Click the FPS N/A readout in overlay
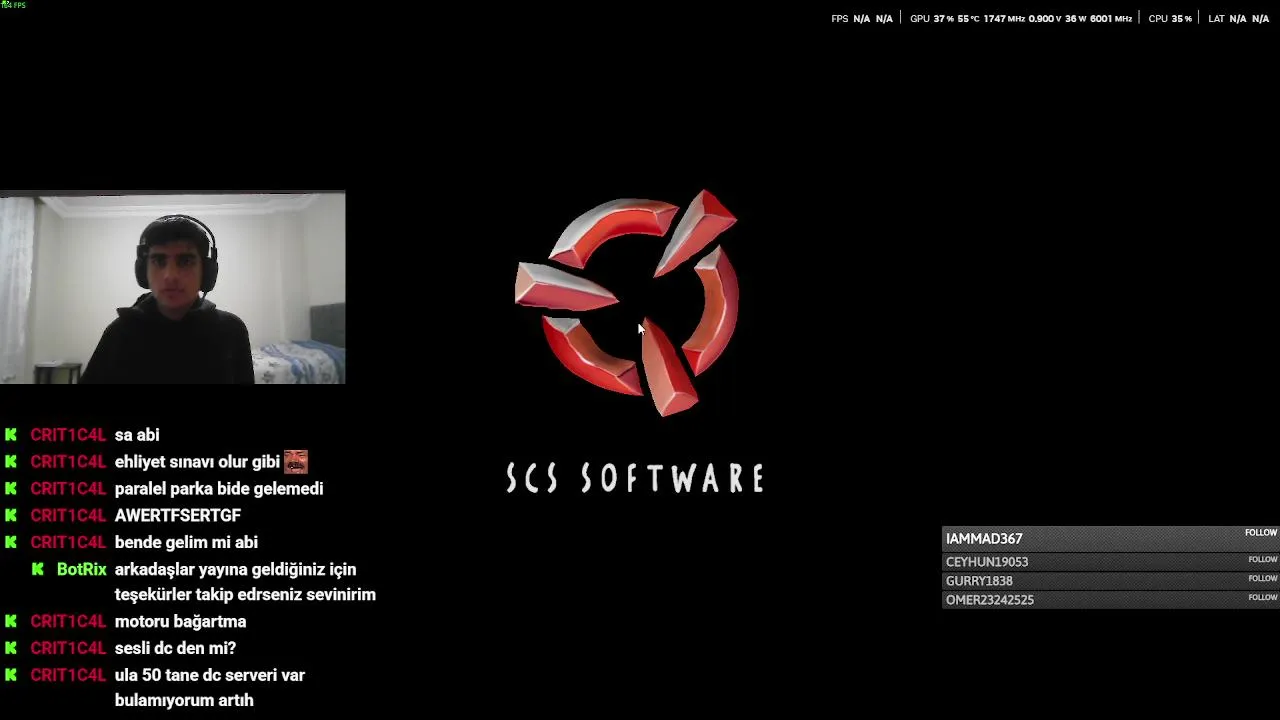This screenshot has height=720, width=1280. [862, 18]
